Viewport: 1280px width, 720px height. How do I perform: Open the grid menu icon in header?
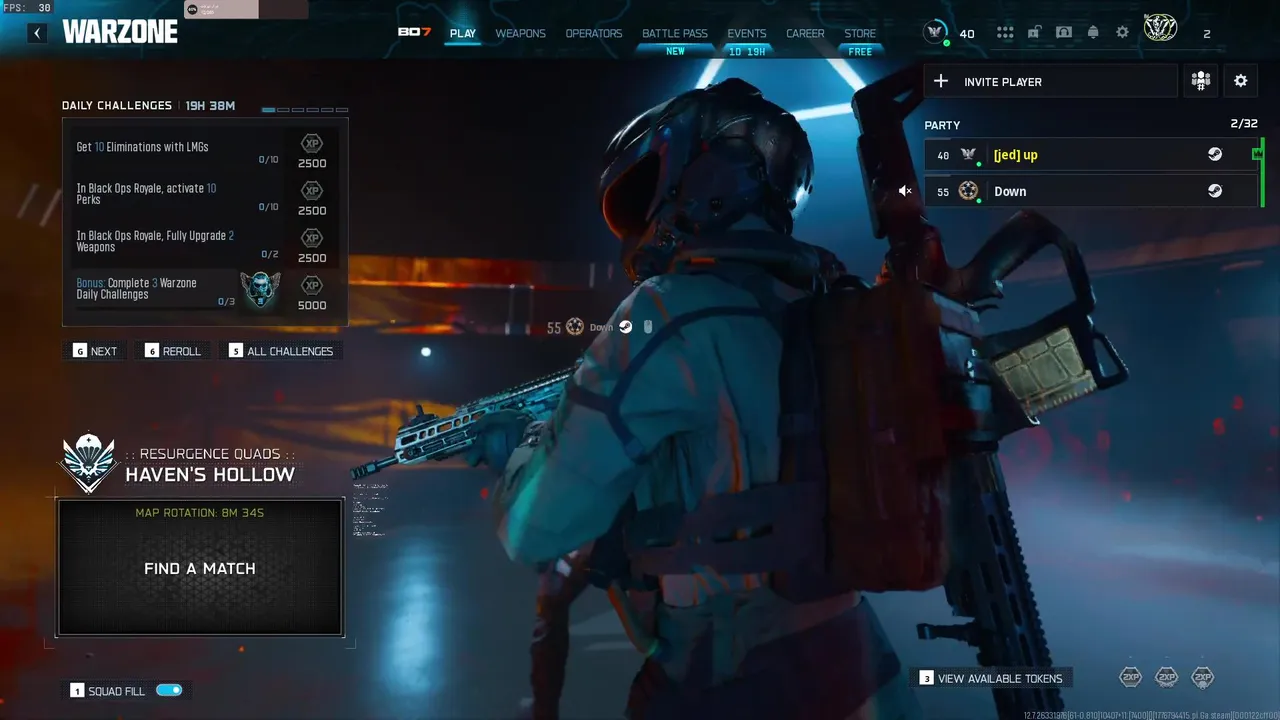pyautogui.click(x=1005, y=33)
